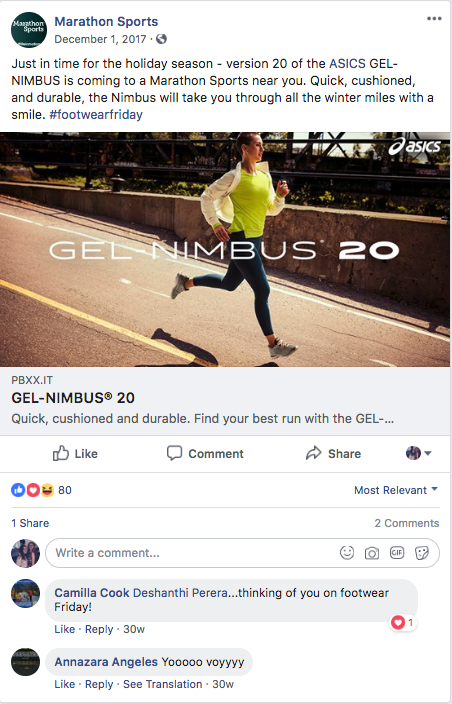
Task: Like the Marathon Sports post
Action: coord(75,453)
